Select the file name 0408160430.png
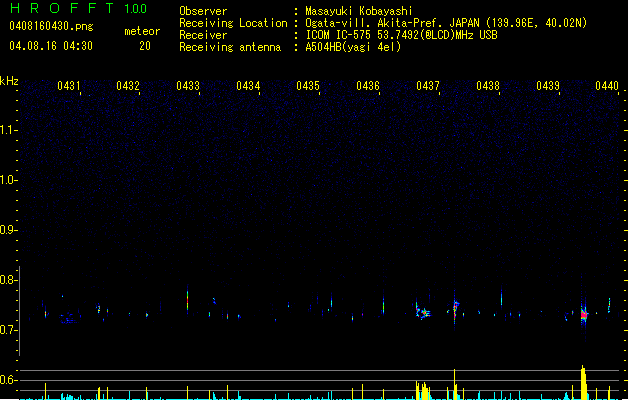 click(x=51, y=26)
